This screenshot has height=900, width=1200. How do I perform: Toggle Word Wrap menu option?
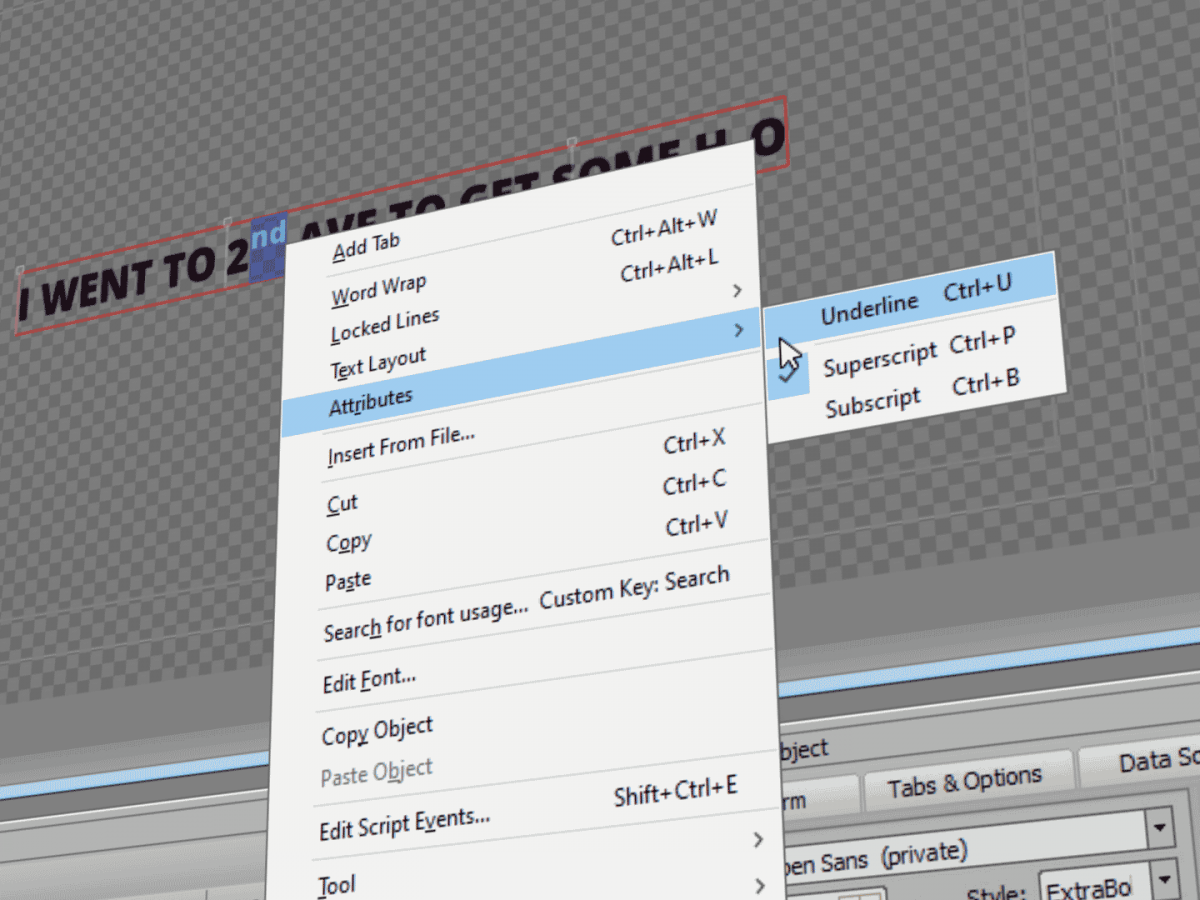378,292
